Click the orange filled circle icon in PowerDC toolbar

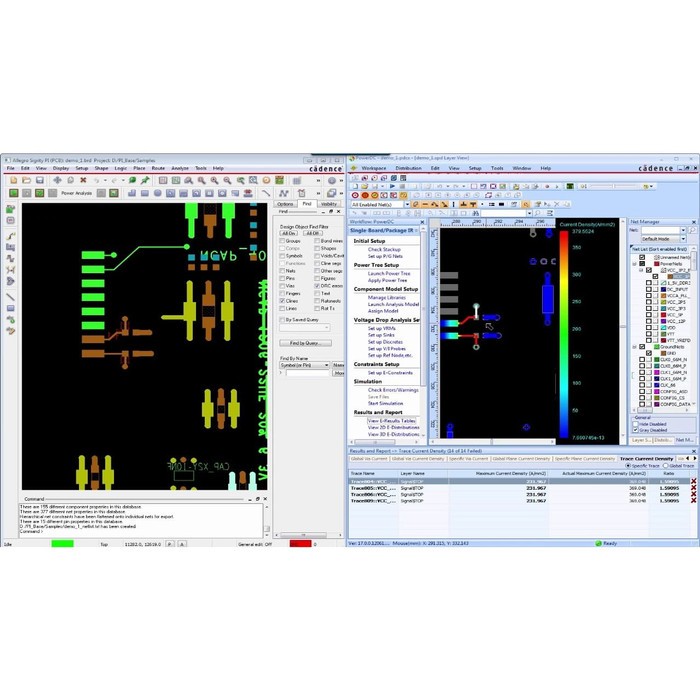[365, 195]
